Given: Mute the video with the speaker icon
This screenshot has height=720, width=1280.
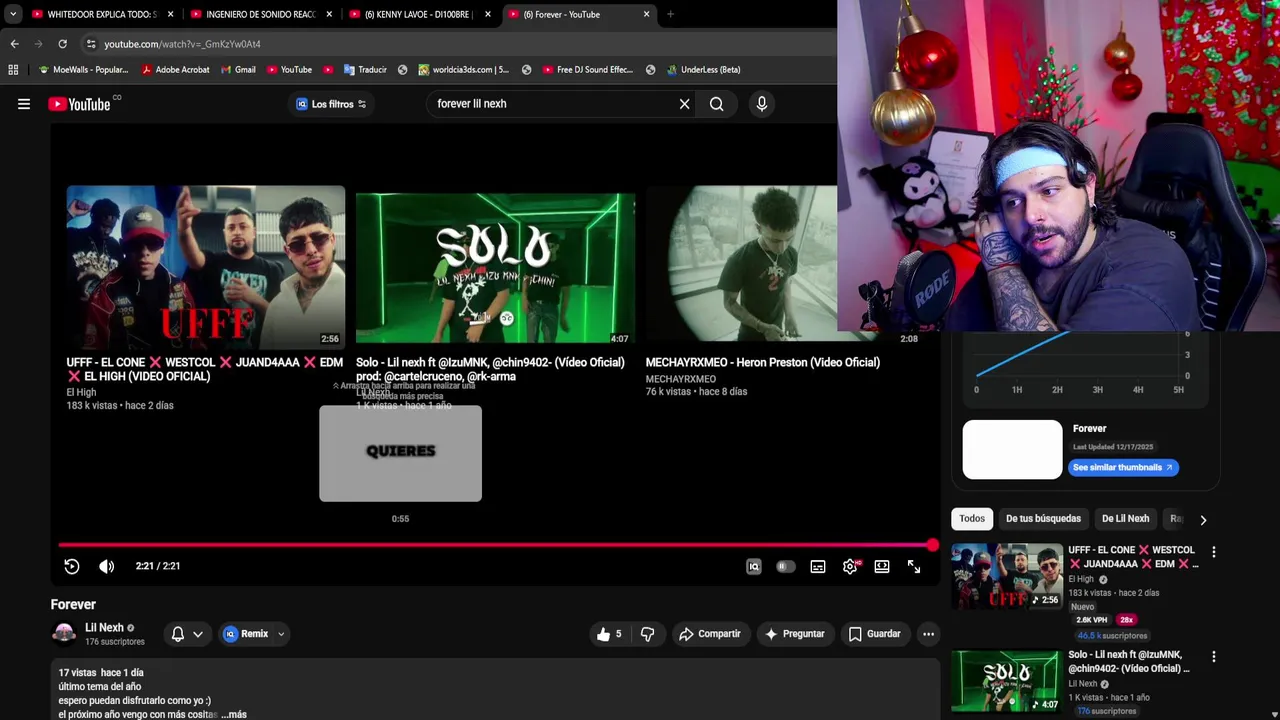Looking at the screenshot, I should pos(107,566).
